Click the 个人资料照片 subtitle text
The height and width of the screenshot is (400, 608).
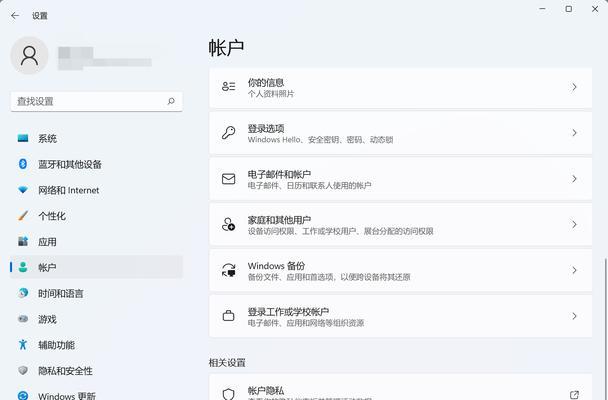pos(271,94)
